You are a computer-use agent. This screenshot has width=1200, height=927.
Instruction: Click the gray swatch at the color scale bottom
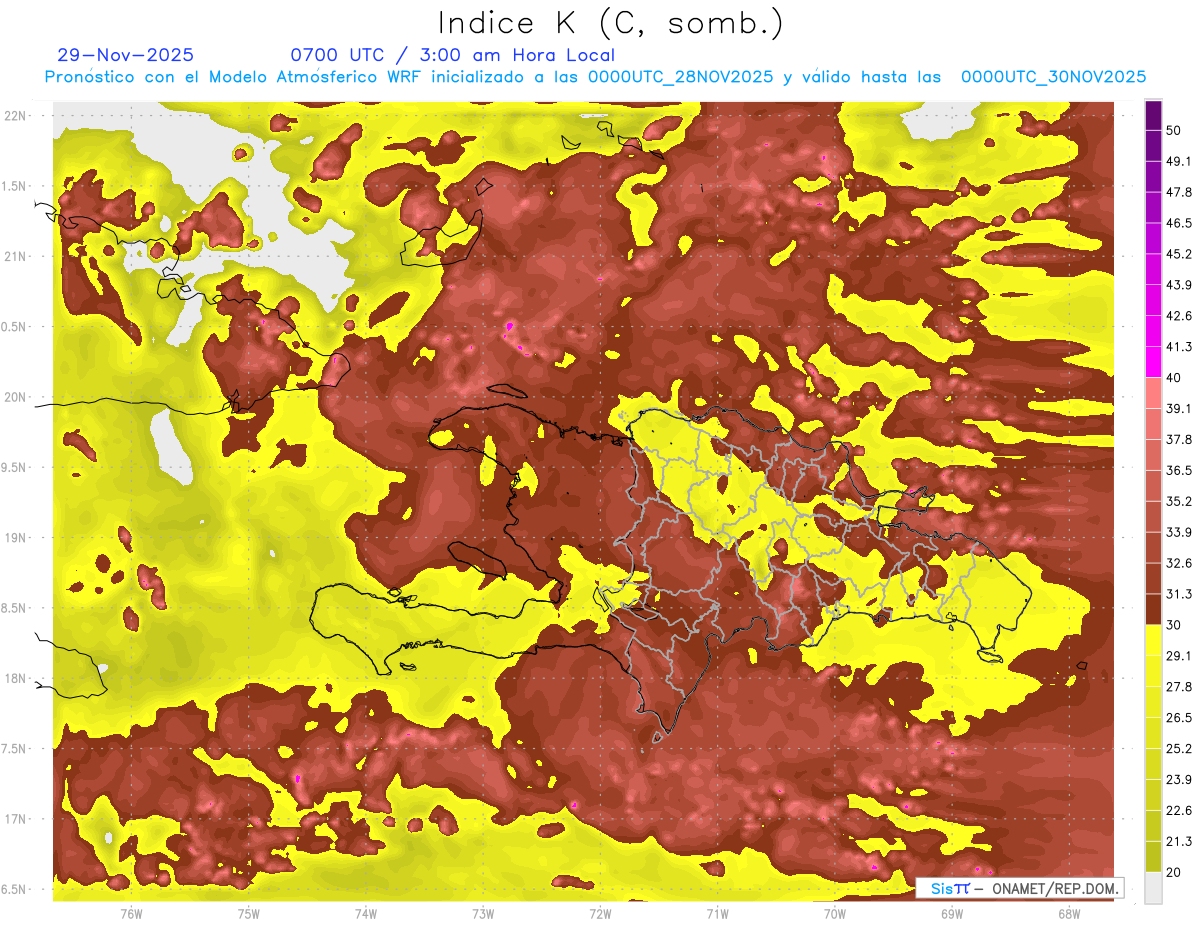[1153, 887]
